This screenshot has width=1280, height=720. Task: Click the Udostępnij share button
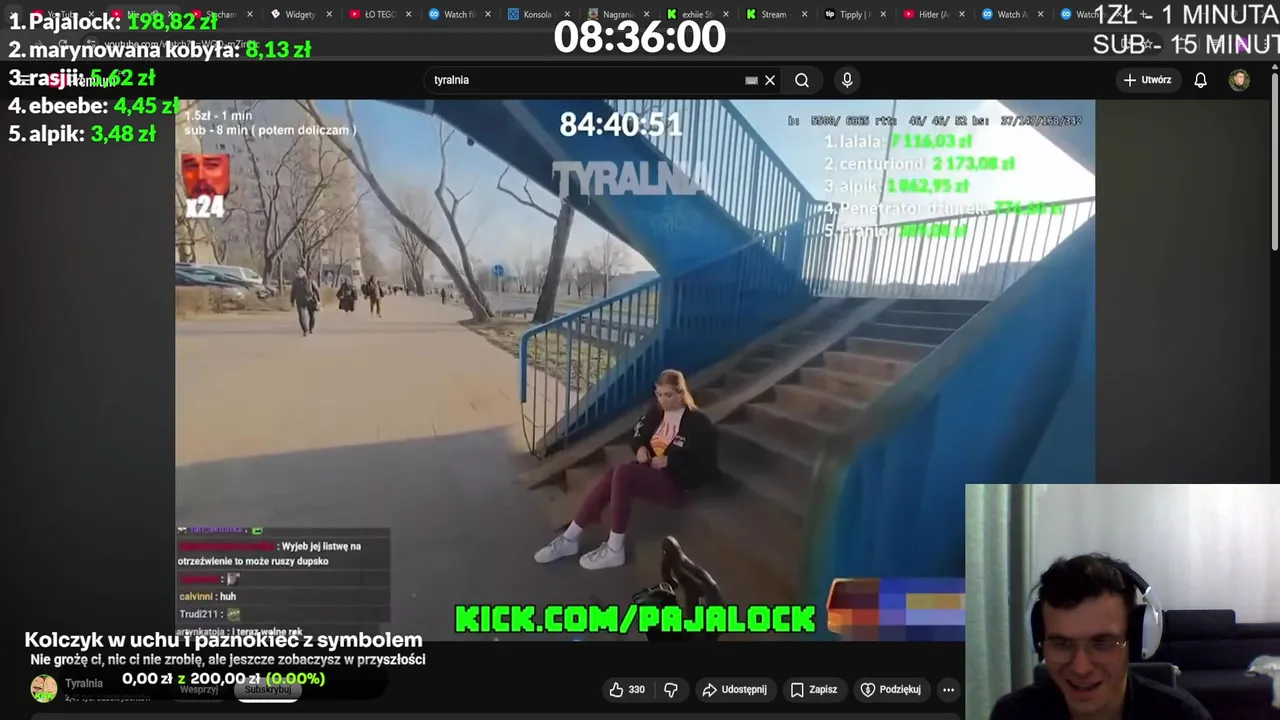point(734,689)
